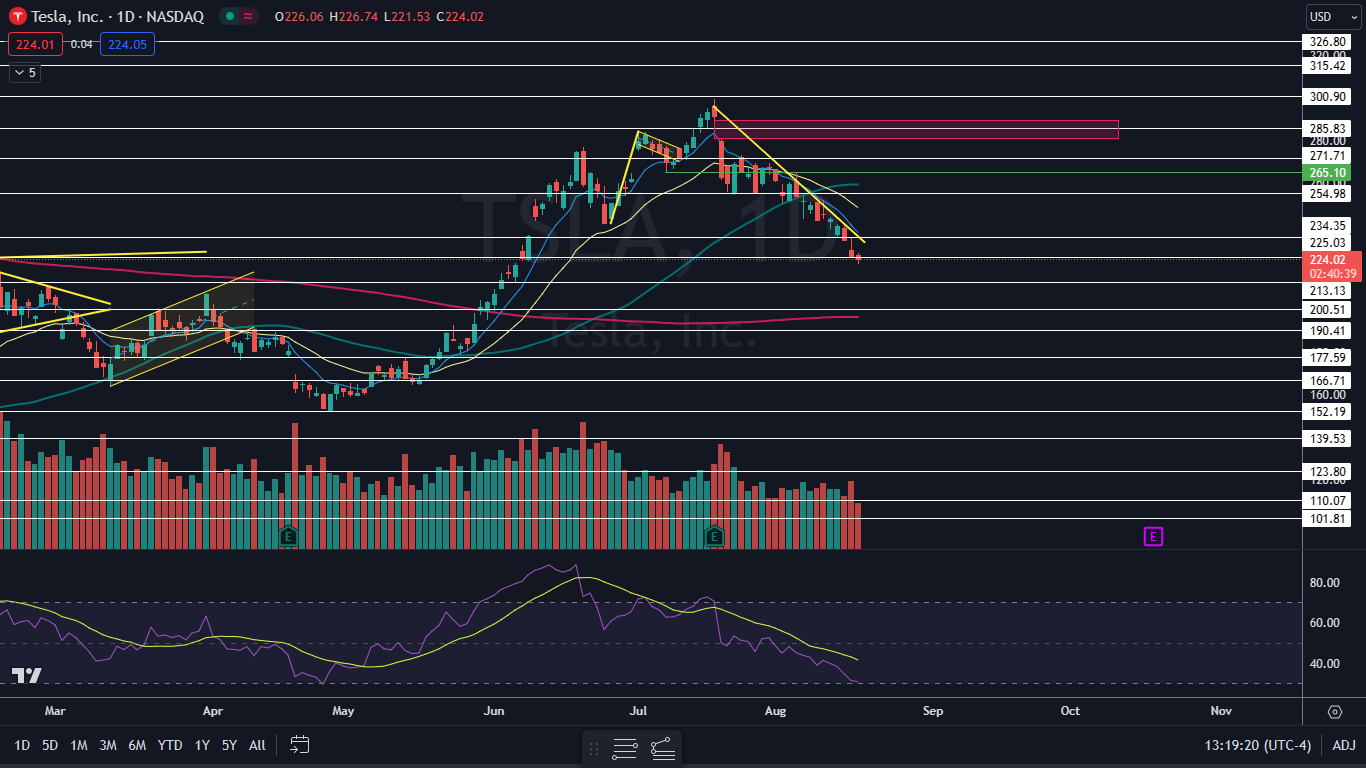Click the 213.13 price level label
This screenshot has height=768, width=1366.
[1329, 290]
